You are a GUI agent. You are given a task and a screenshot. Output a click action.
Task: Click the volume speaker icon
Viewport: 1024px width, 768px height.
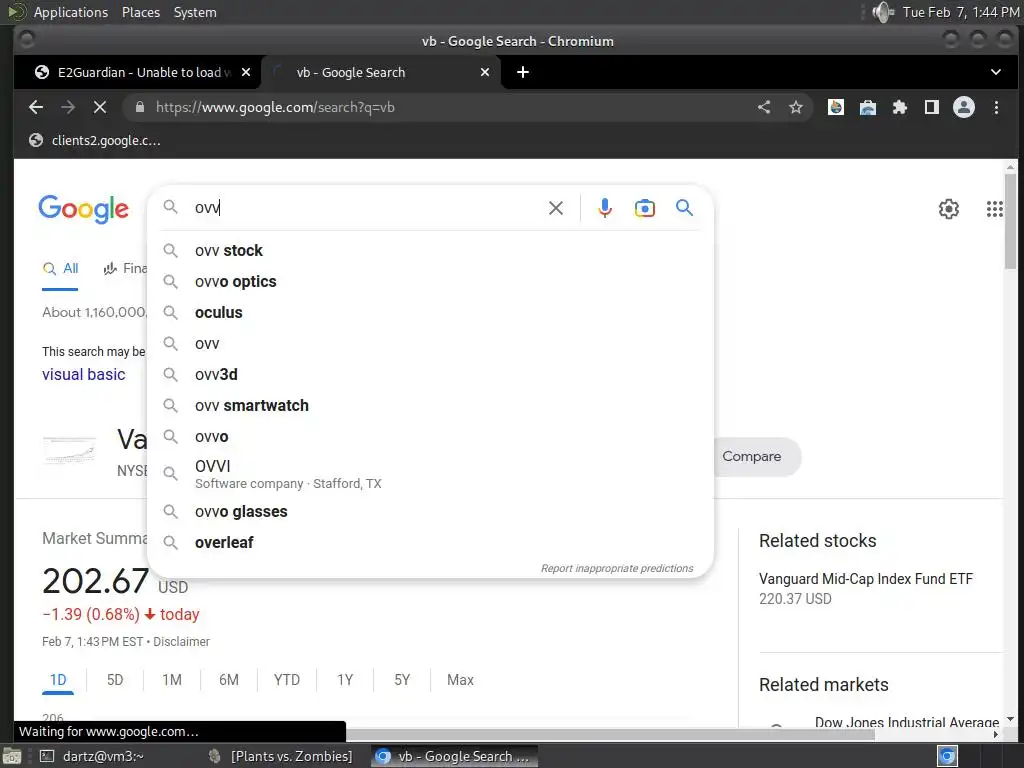[x=883, y=12]
